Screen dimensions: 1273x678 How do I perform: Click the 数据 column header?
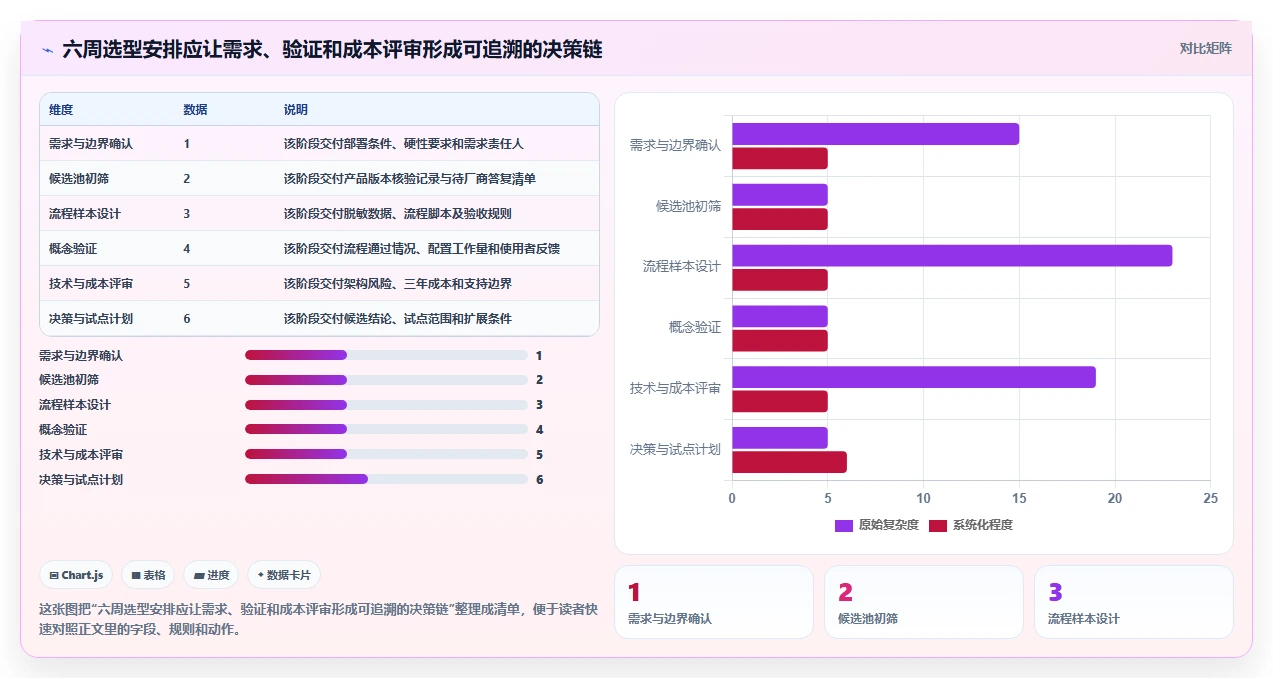[195, 110]
